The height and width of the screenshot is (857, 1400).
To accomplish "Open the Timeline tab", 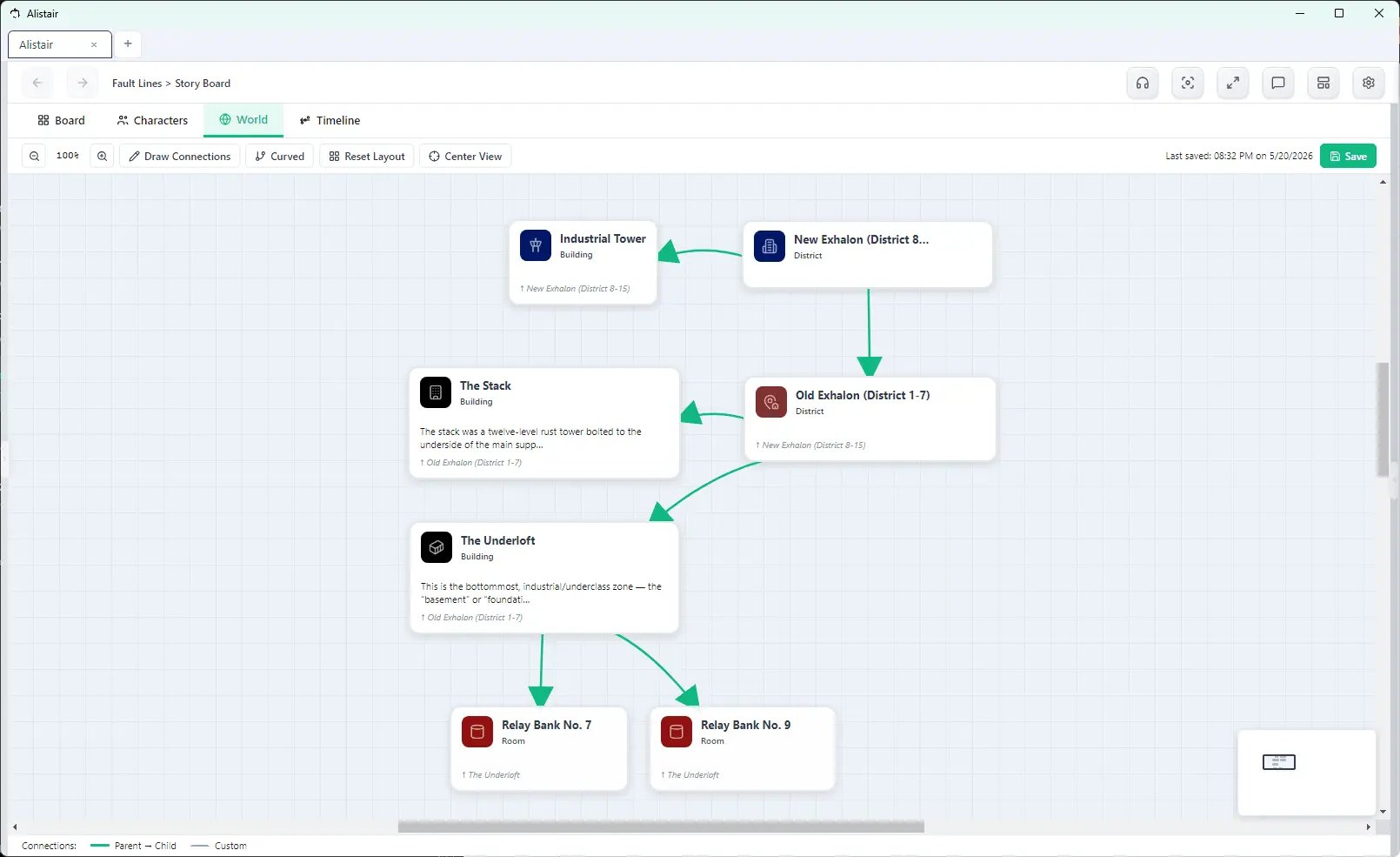I will (x=330, y=121).
